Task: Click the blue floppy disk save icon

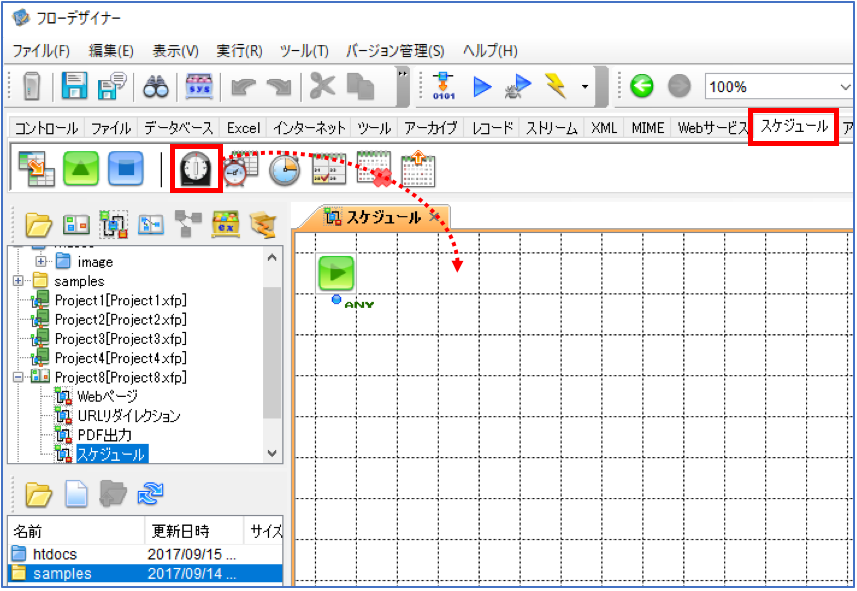Action: (74, 86)
